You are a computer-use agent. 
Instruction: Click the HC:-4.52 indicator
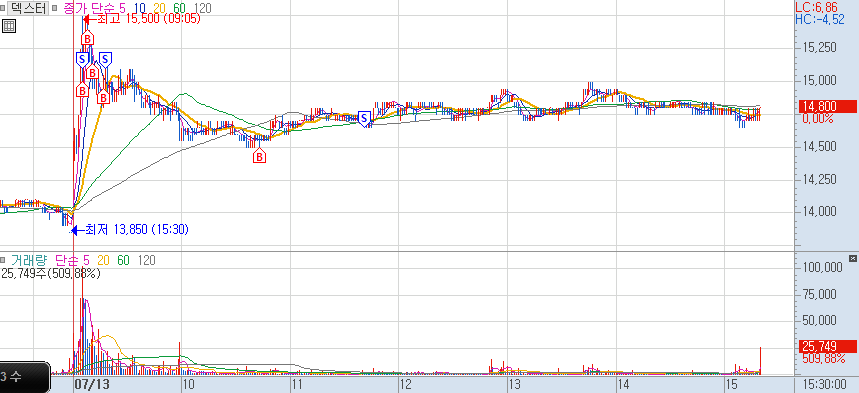[x=820, y=19]
